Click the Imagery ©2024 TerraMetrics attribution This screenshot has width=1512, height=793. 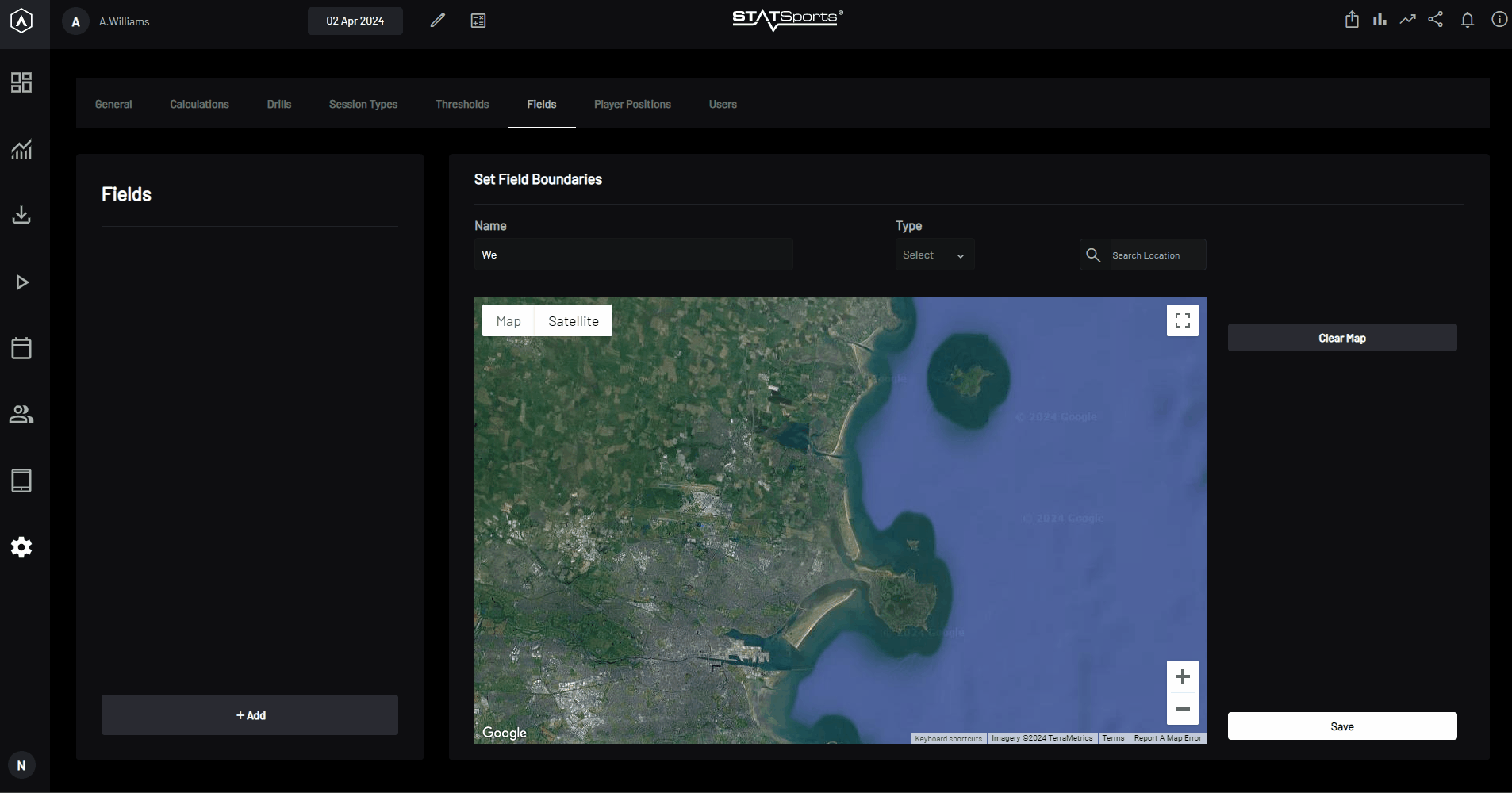[1042, 738]
